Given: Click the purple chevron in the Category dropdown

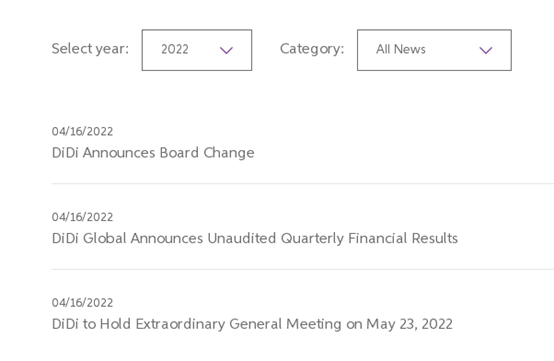Looking at the screenshot, I should (486, 51).
